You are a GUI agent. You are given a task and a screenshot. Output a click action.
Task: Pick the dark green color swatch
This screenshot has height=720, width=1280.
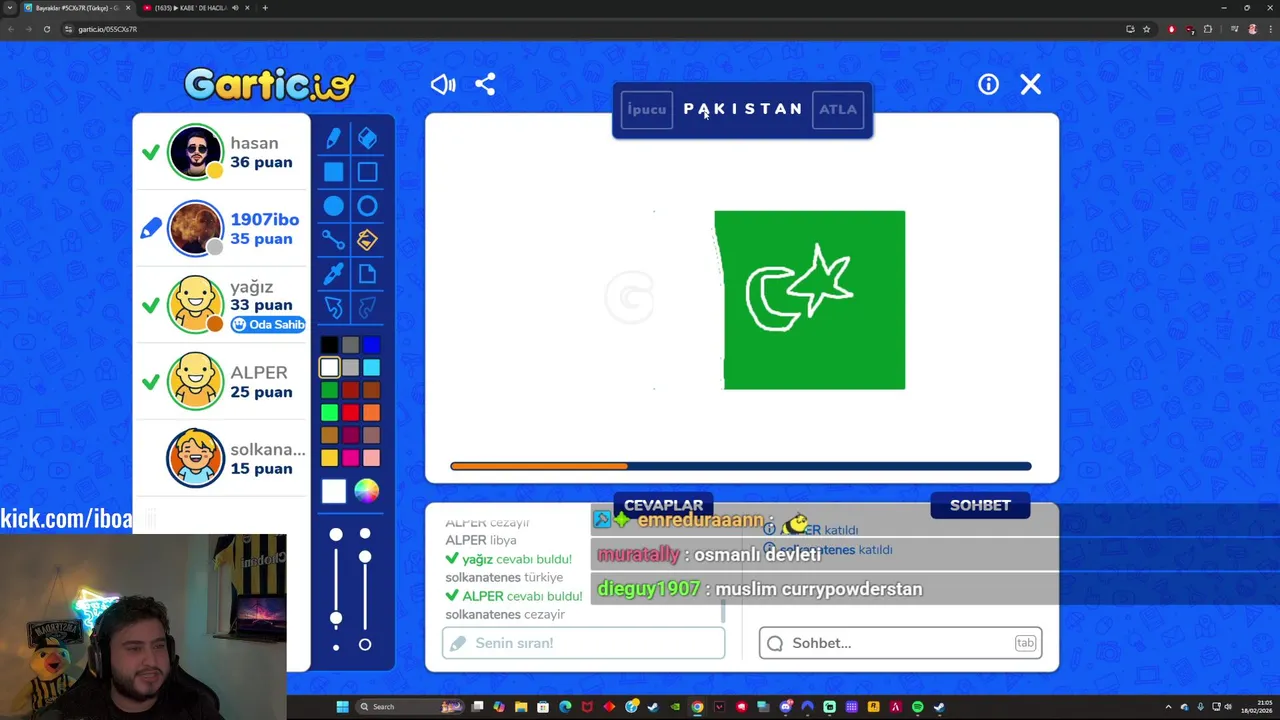click(329, 390)
